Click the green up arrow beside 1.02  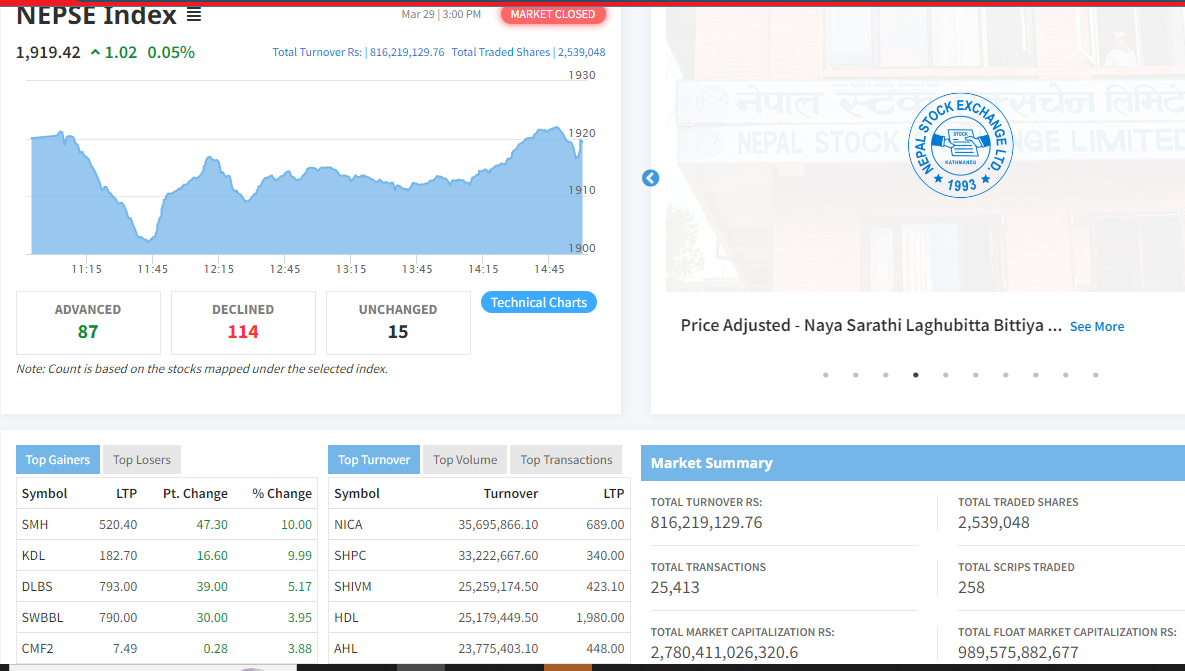[95, 52]
